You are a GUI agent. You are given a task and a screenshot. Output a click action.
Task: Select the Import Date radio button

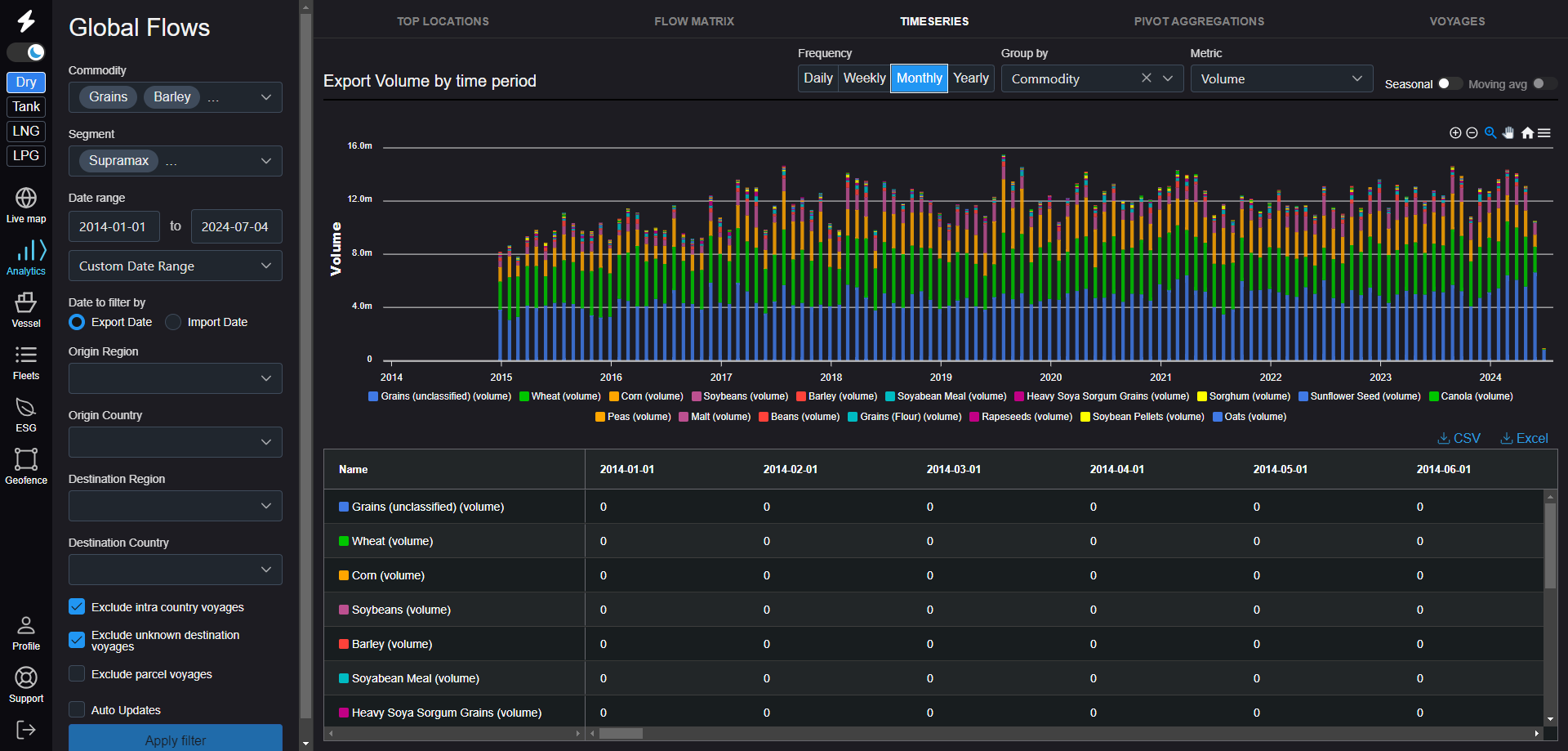click(173, 322)
